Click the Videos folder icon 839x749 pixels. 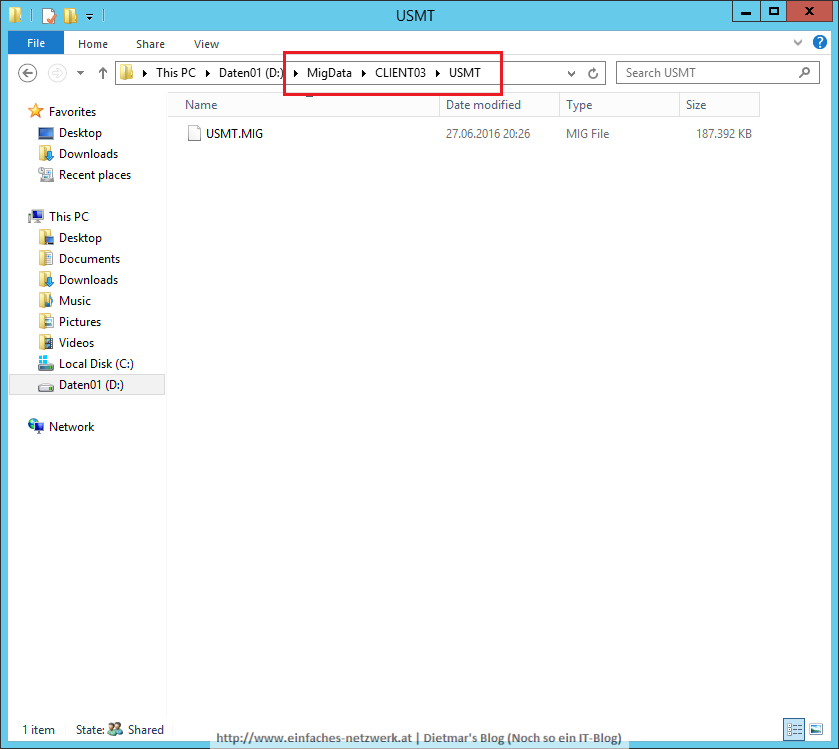coord(46,342)
